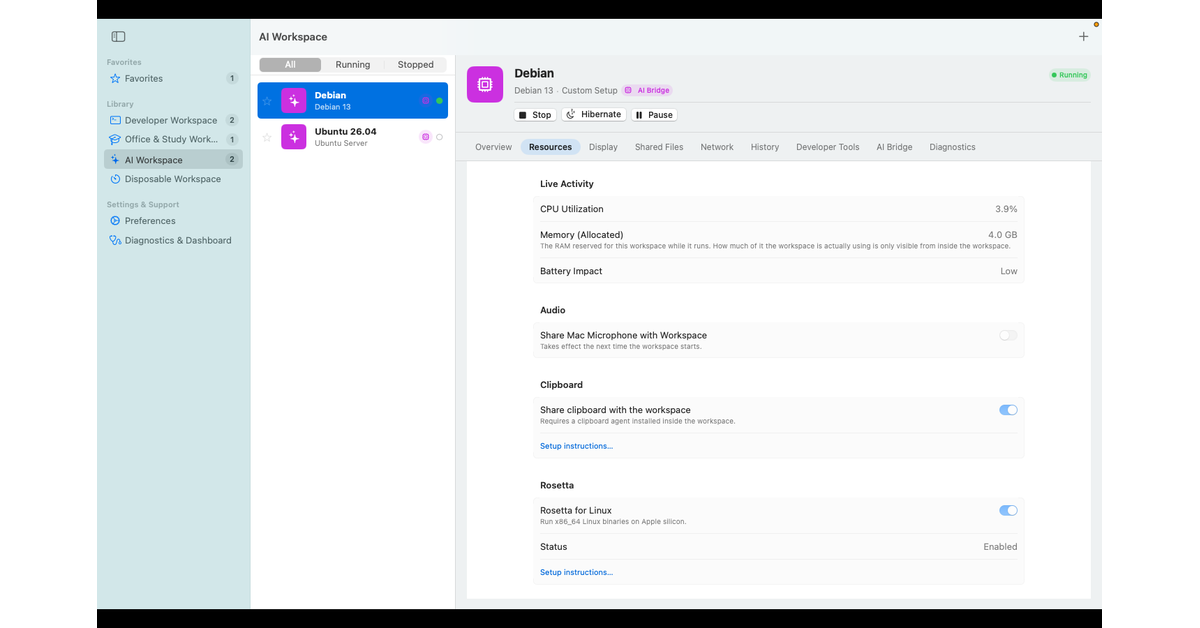This screenshot has height=628, width=1200.
Task: Filter list to Stopped workspaces
Action: point(416,65)
